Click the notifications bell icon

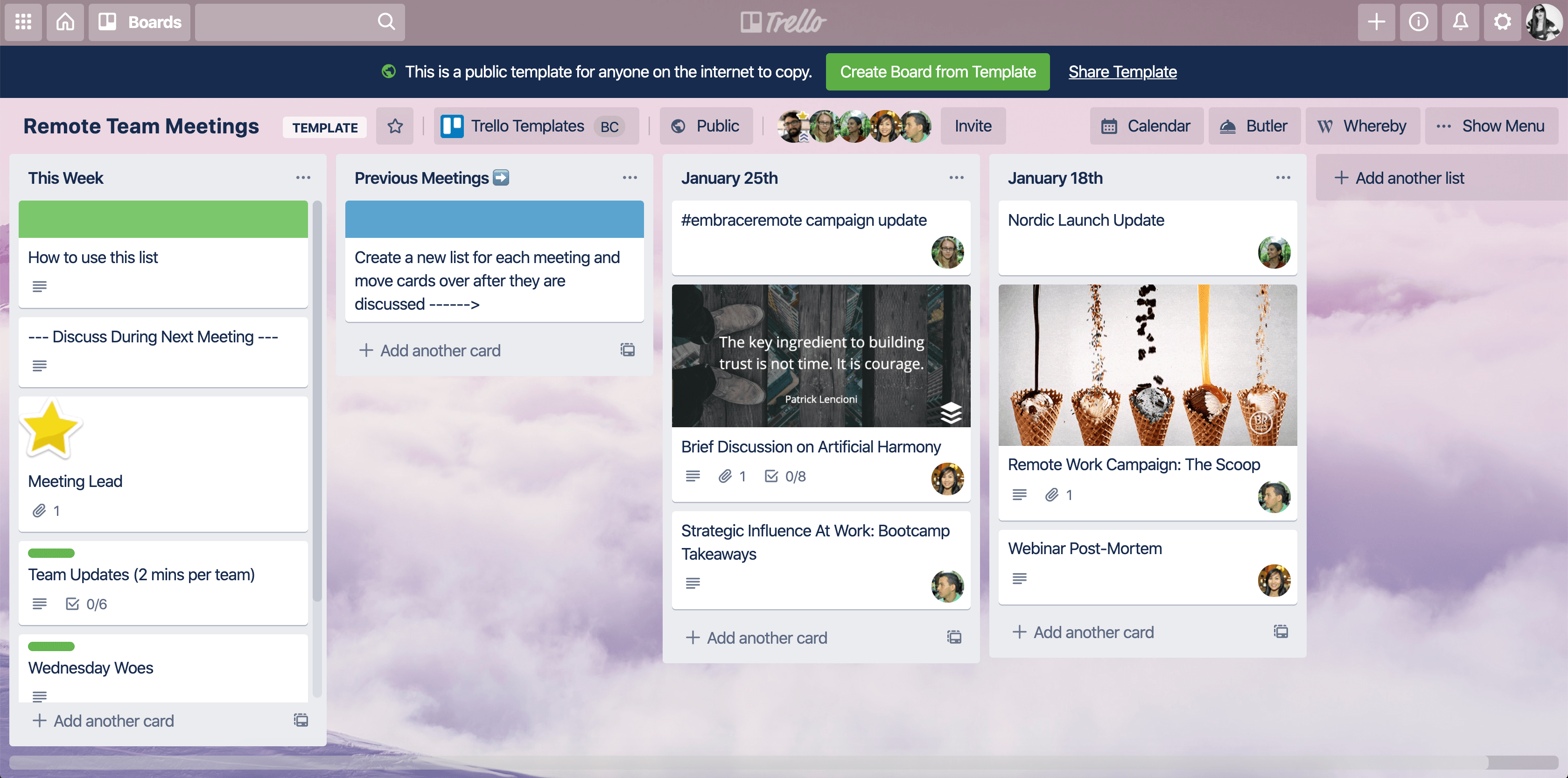tap(1461, 22)
